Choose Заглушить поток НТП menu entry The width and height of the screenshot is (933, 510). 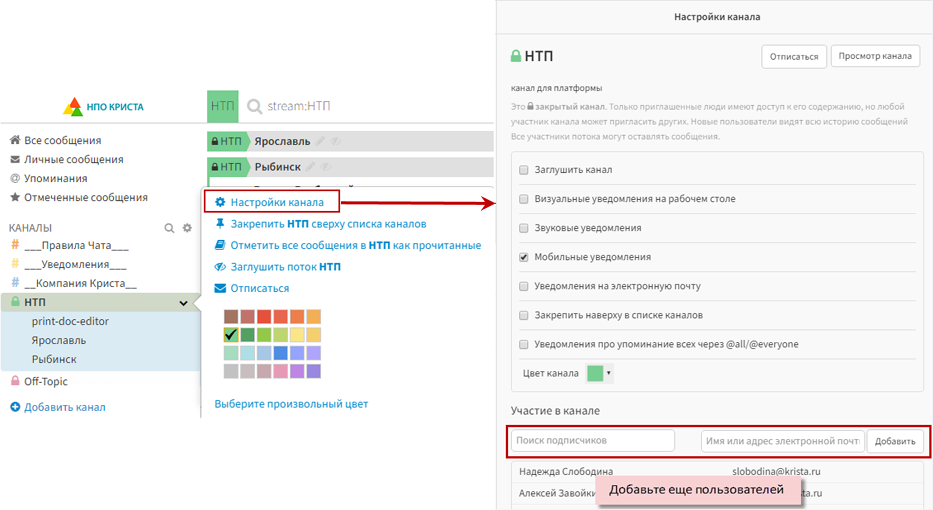285,267
